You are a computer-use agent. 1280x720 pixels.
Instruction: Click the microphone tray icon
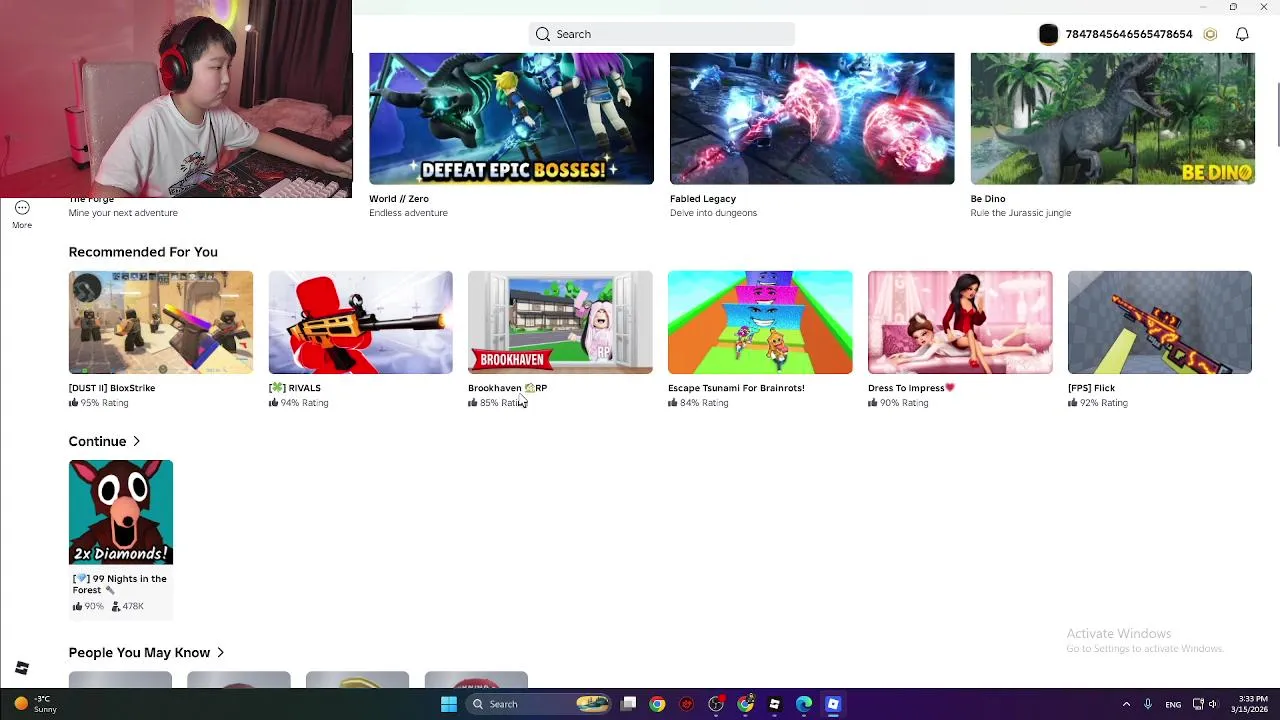[x=1148, y=704]
